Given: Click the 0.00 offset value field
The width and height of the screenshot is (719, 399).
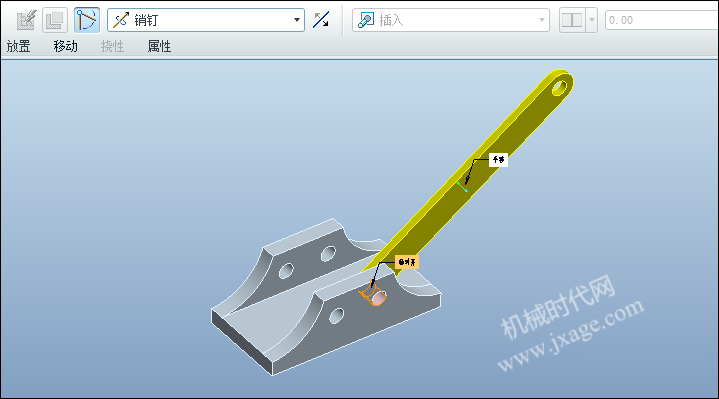Looking at the screenshot, I should coord(662,20).
